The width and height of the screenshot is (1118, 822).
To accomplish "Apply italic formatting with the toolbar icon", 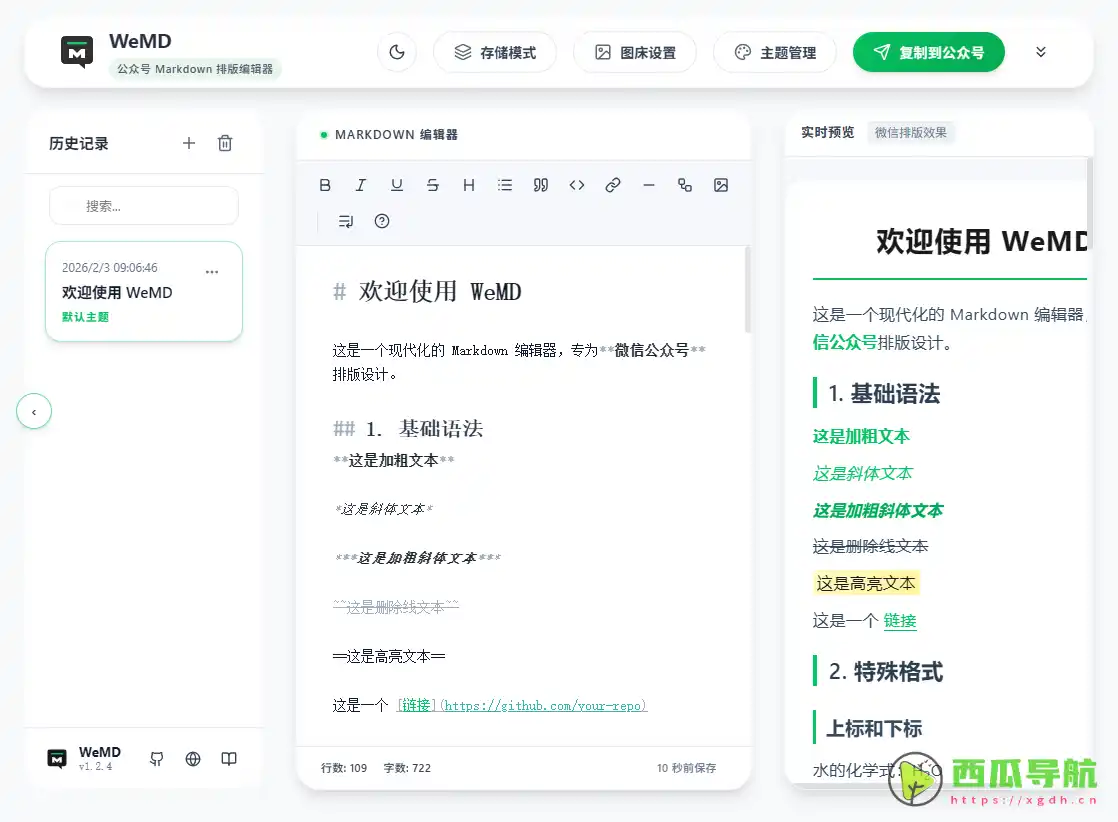I will pos(361,185).
